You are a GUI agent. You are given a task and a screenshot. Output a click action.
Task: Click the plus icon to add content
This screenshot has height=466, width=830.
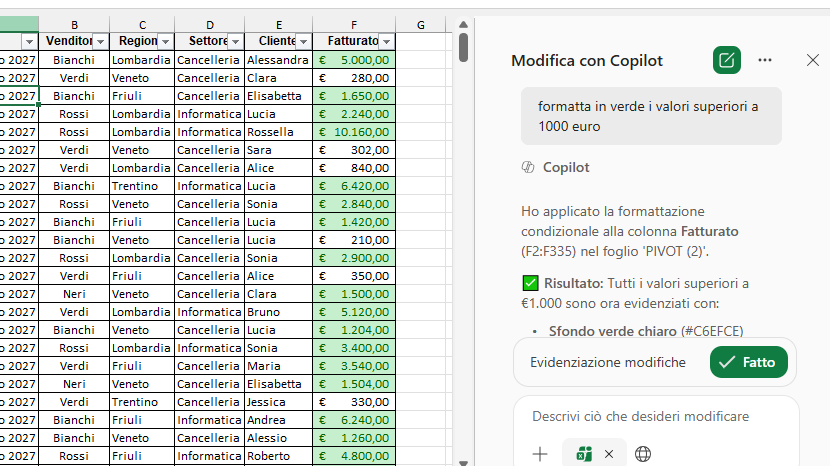[540, 454]
